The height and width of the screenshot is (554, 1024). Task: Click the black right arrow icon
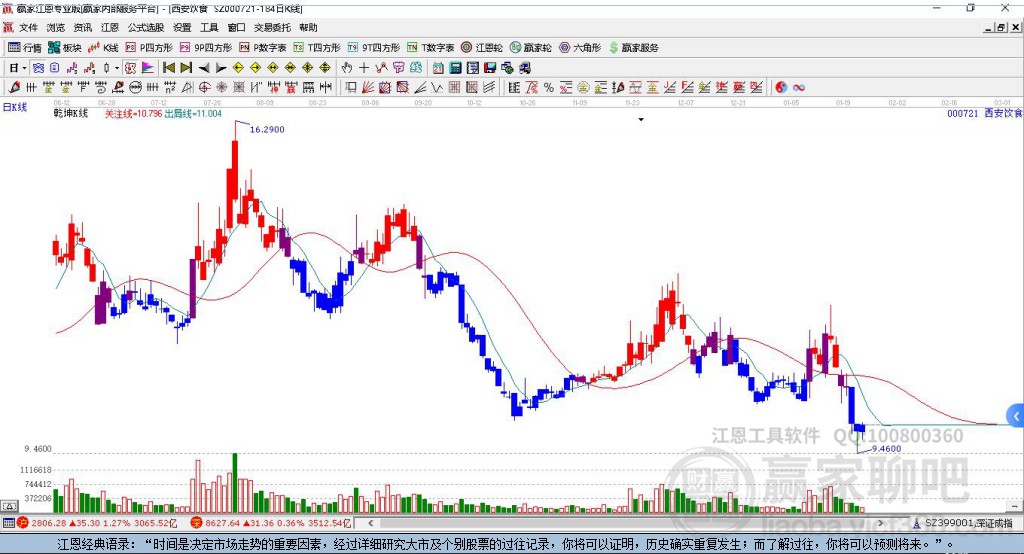221,68
